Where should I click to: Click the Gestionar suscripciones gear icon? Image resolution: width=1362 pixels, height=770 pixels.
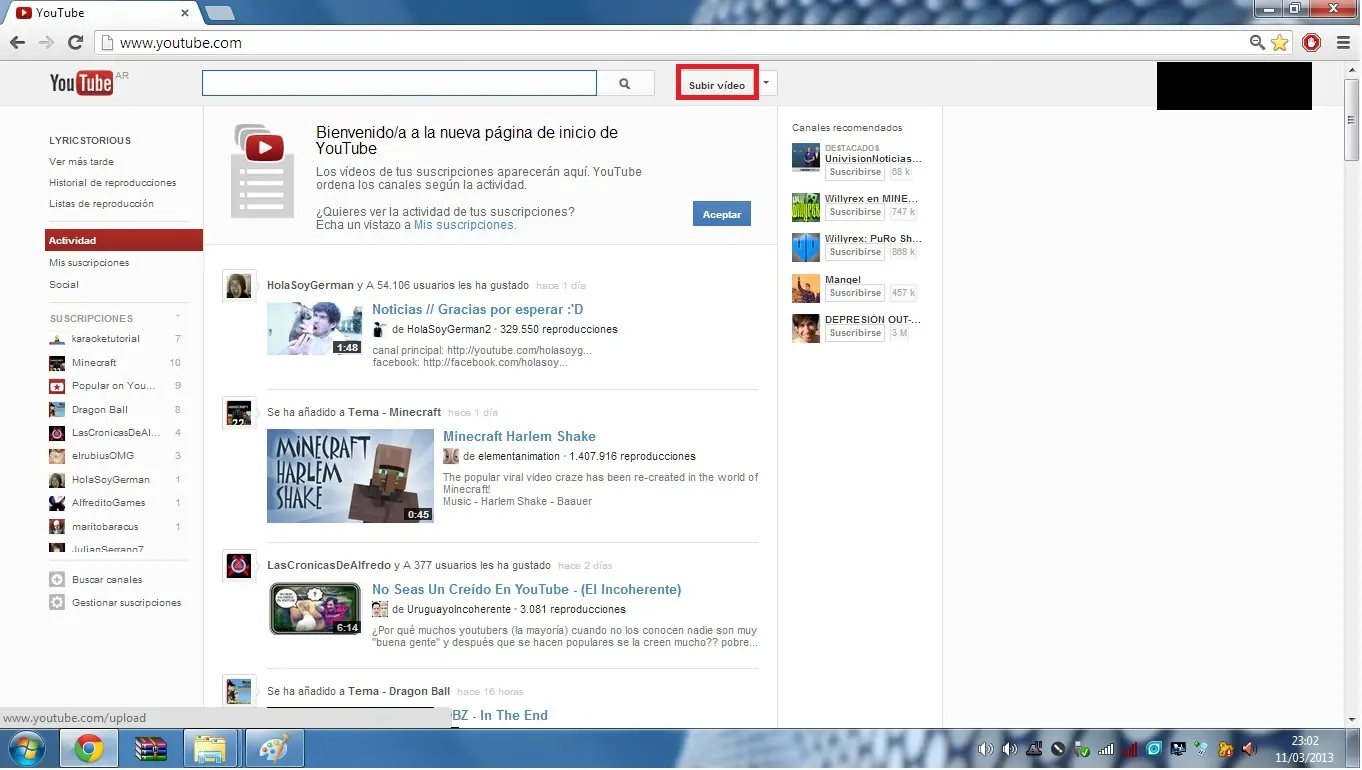[x=57, y=603]
